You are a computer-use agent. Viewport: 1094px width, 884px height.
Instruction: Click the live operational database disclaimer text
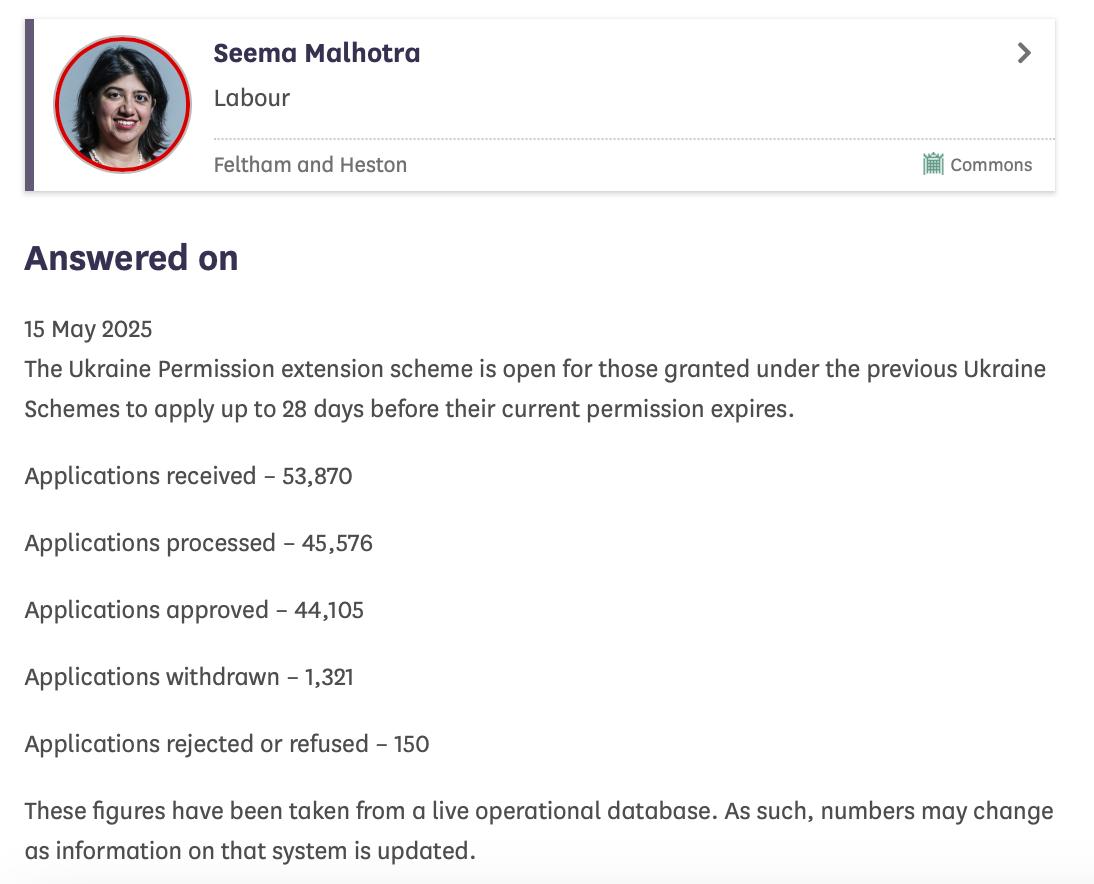click(539, 830)
